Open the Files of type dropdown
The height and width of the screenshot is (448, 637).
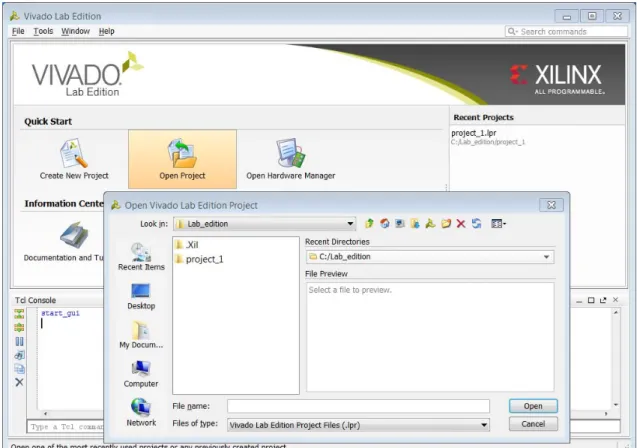pyautogui.click(x=484, y=425)
